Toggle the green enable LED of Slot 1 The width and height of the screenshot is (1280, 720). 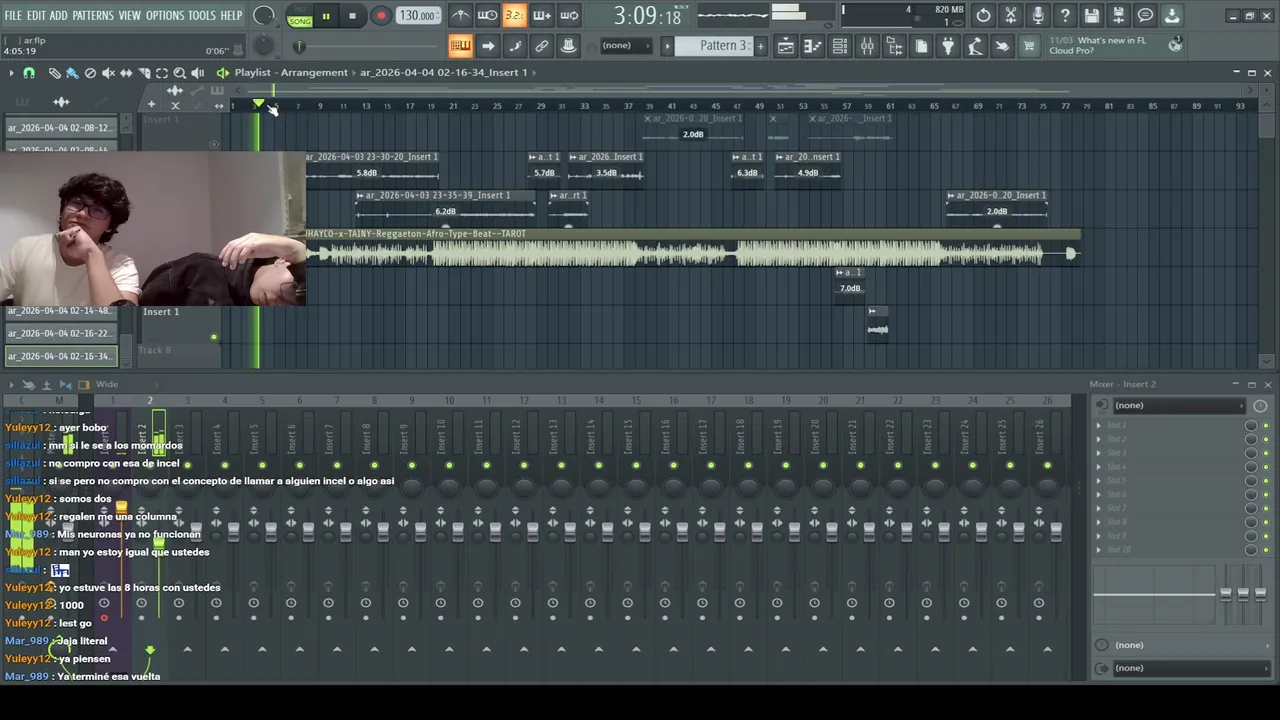[1266, 426]
